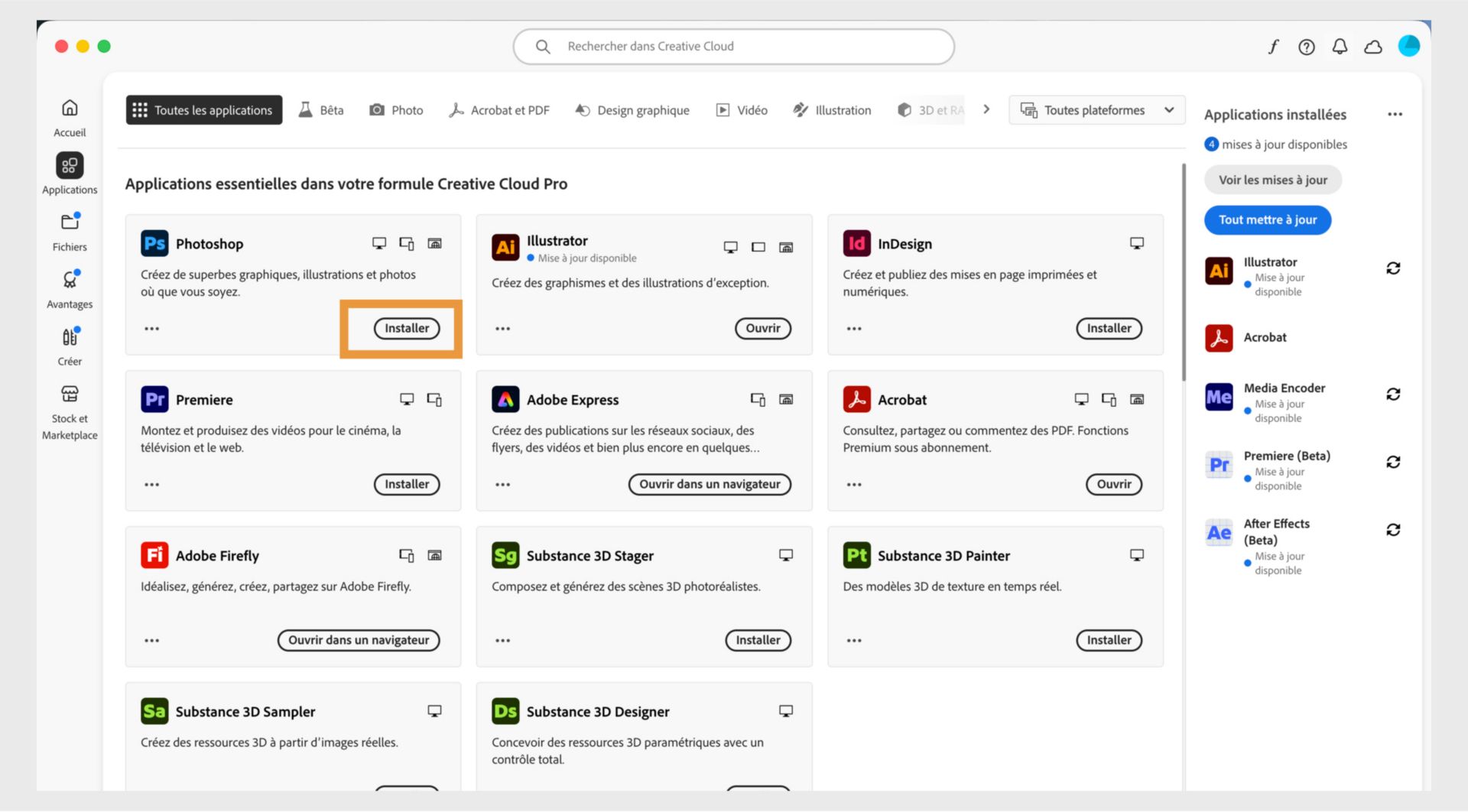1468x812 pixels.
Task: Click the Illustrator card app icon
Action: 505,247
